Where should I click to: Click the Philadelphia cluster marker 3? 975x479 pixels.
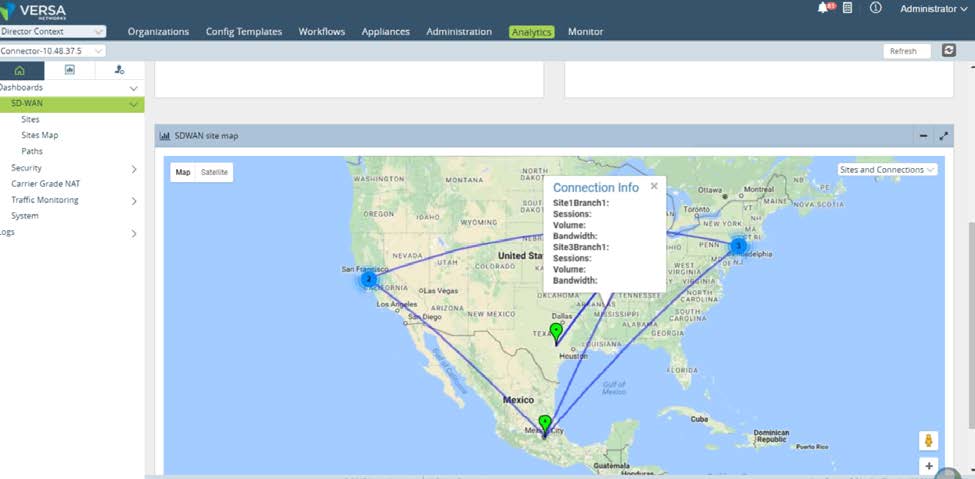pos(738,246)
